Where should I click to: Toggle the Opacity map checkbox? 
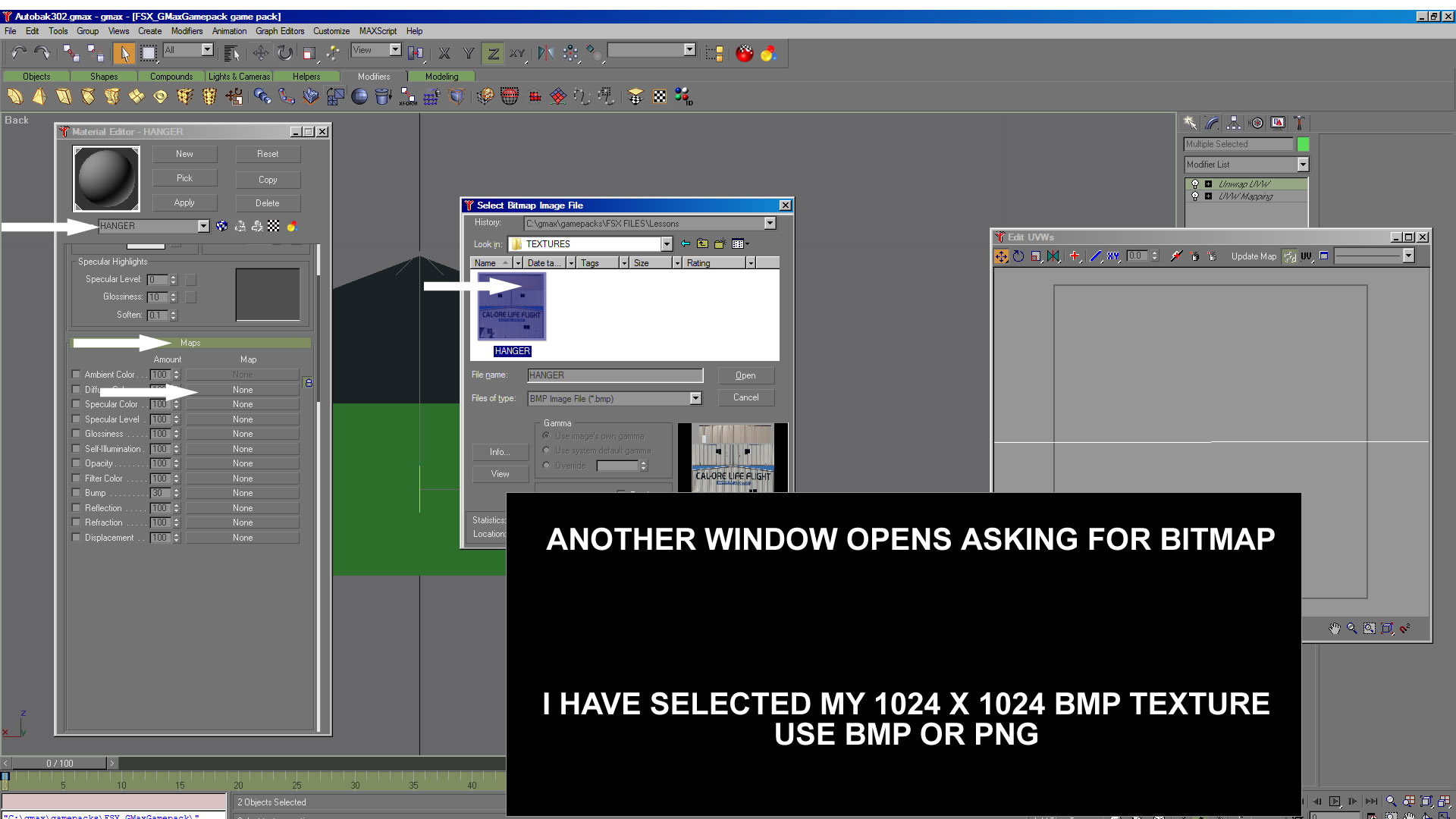(x=76, y=463)
